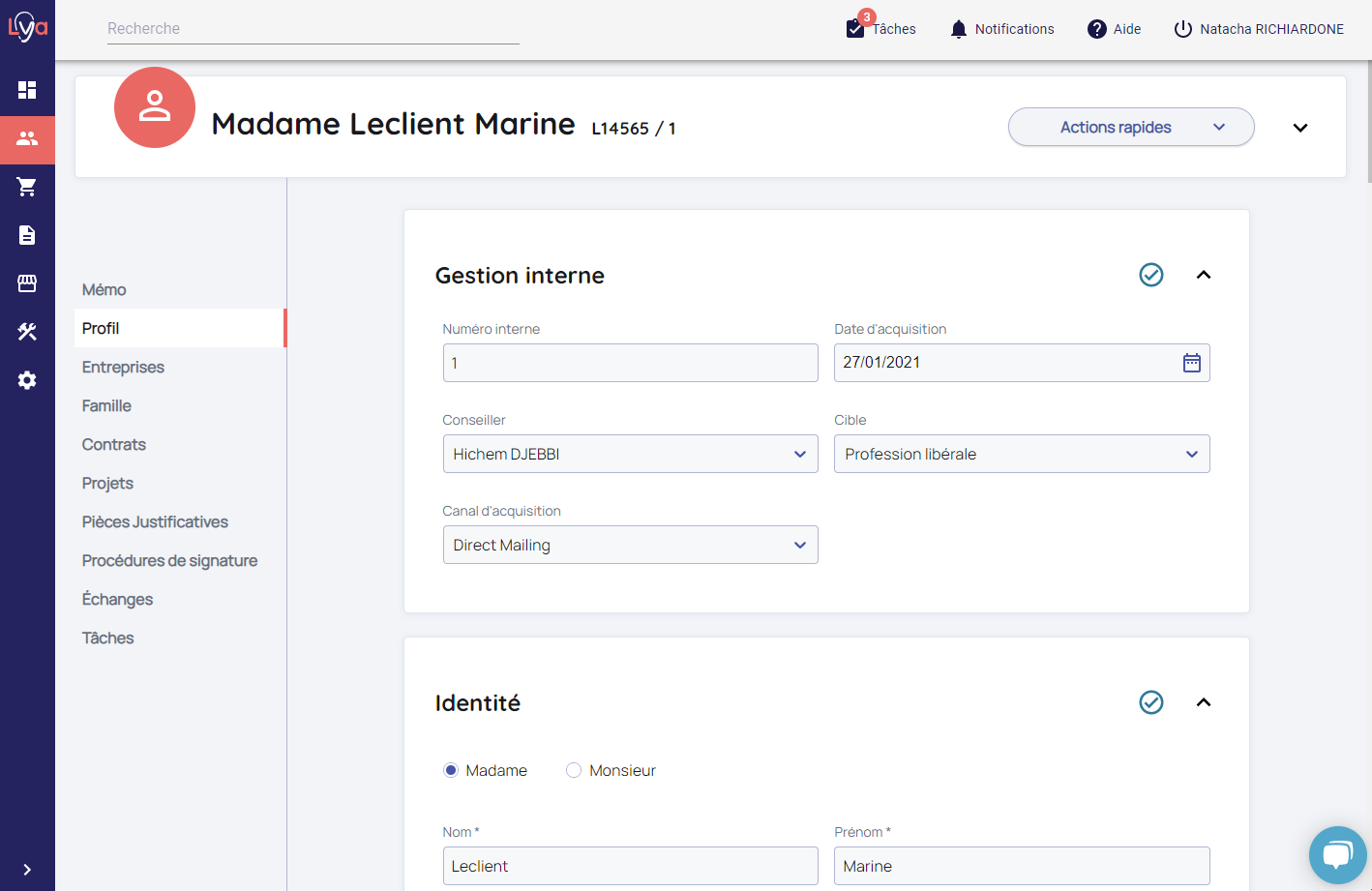This screenshot has width=1372, height=891.
Task: Open the Cible dropdown
Action: tap(1022, 454)
